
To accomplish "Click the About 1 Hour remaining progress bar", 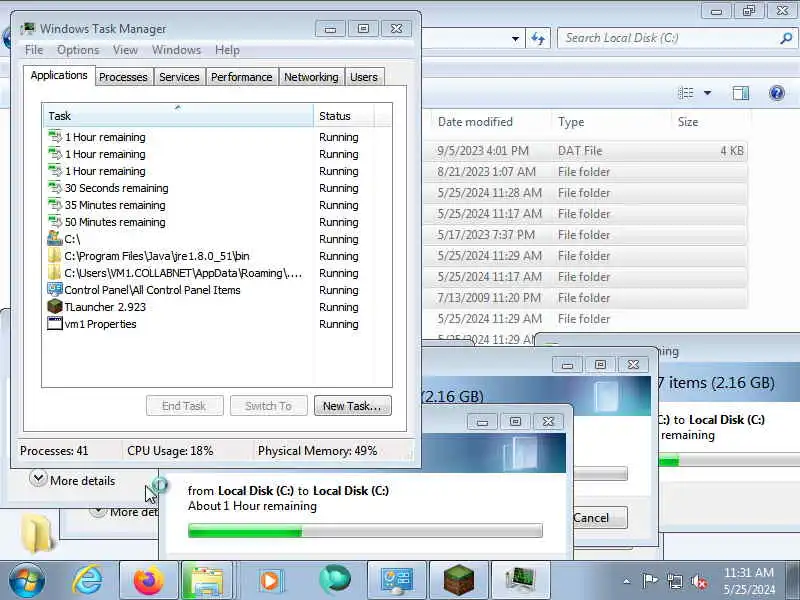I will click(365, 531).
